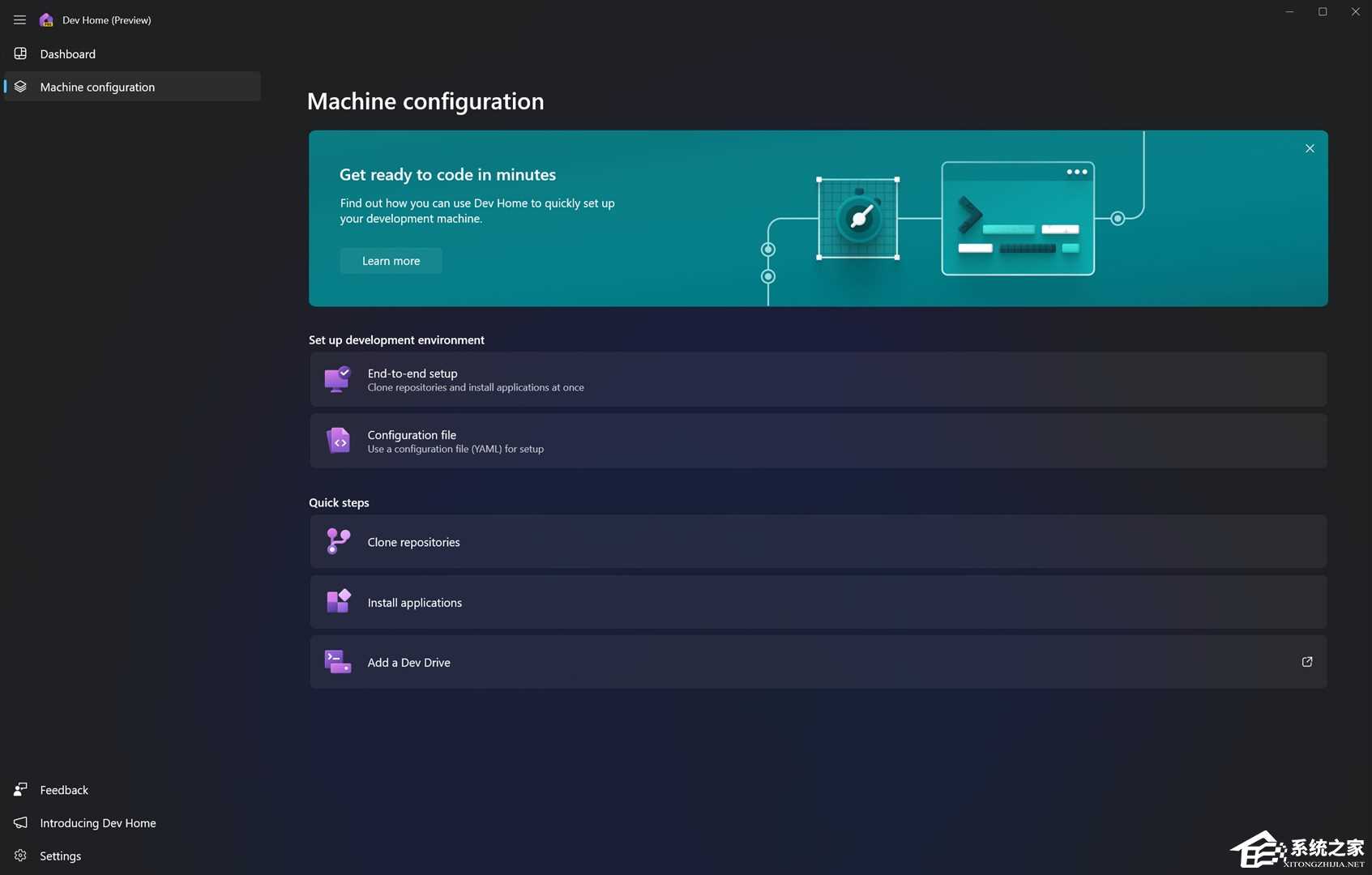The height and width of the screenshot is (875, 1372).
Task: Click the 'Quick steps' section label
Action: click(339, 502)
